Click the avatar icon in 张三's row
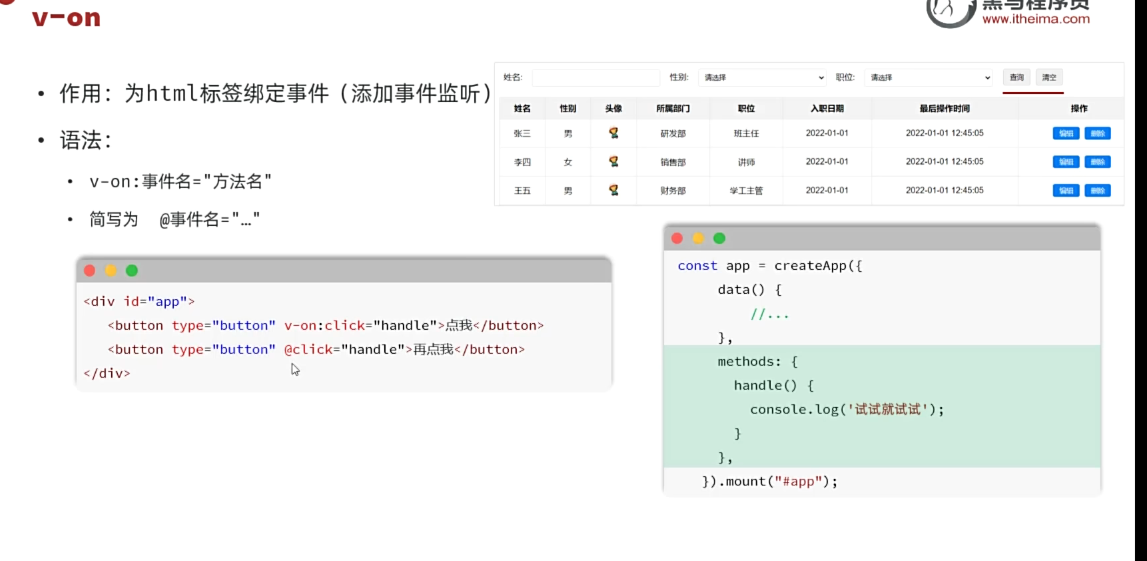Image resolution: width=1147 pixels, height=561 pixels. tap(613, 133)
